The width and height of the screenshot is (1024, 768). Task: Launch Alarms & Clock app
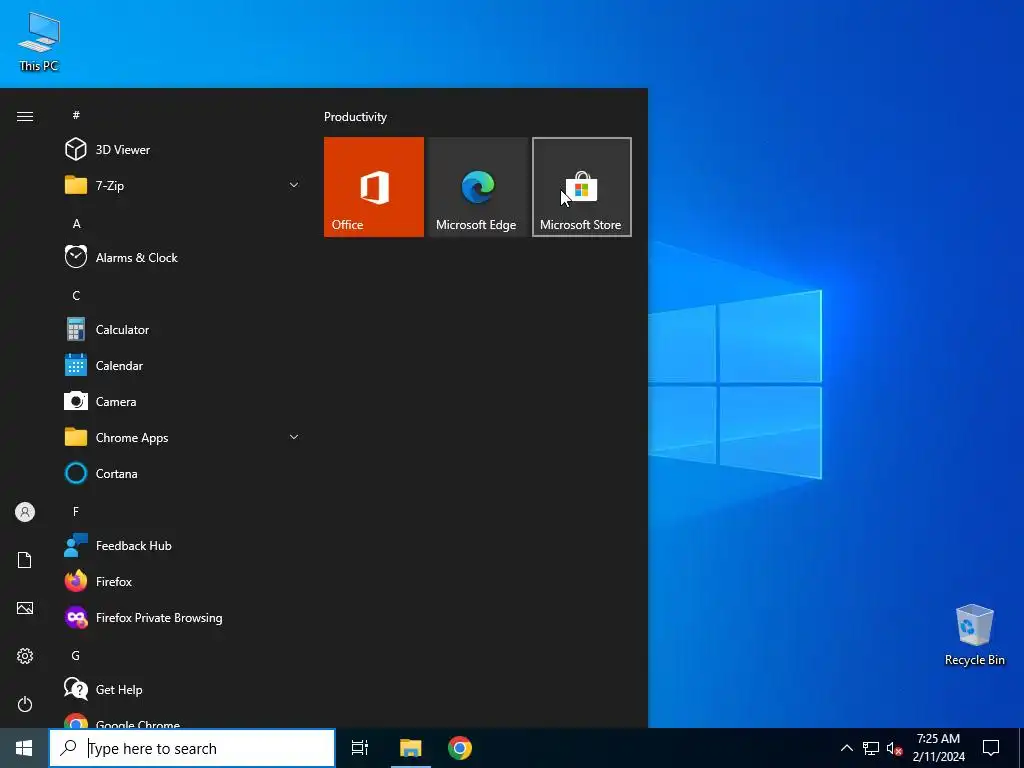[183, 257]
